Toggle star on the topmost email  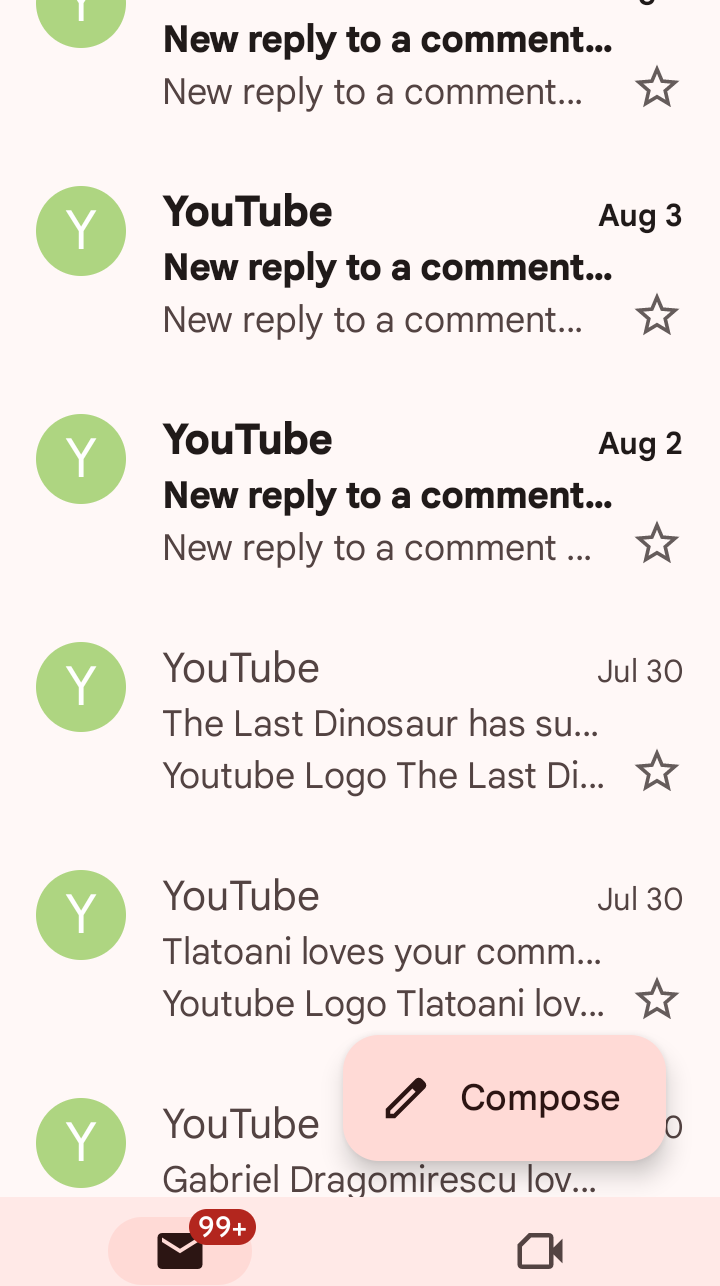(x=657, y=89)
